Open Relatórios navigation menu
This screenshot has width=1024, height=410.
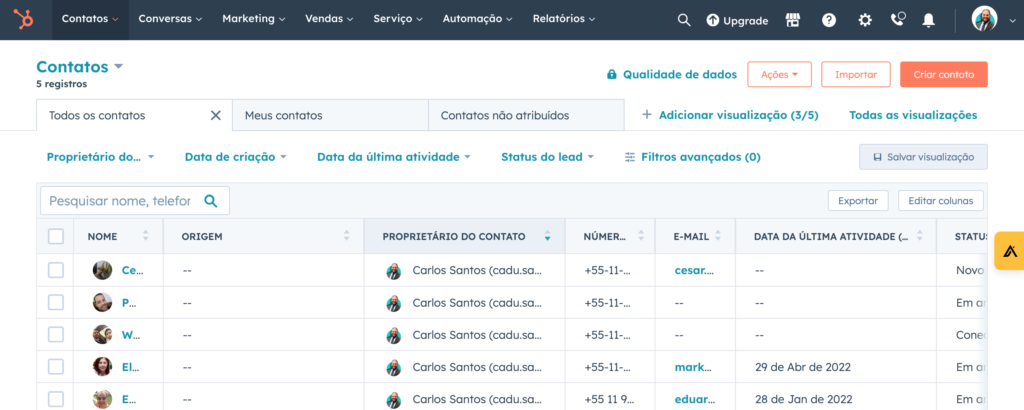pos(564,20)
